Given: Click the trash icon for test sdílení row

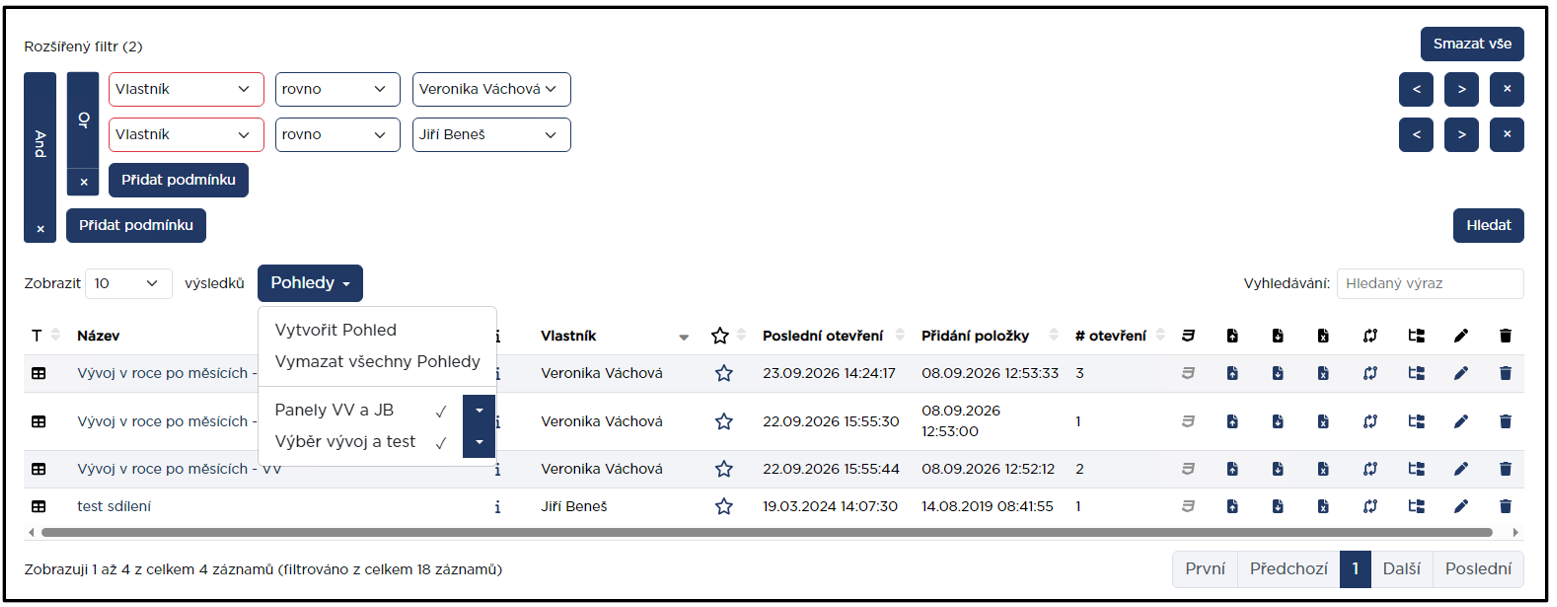Looking at the screenshot, I should pyautogui.click(x=1505, y=506).
